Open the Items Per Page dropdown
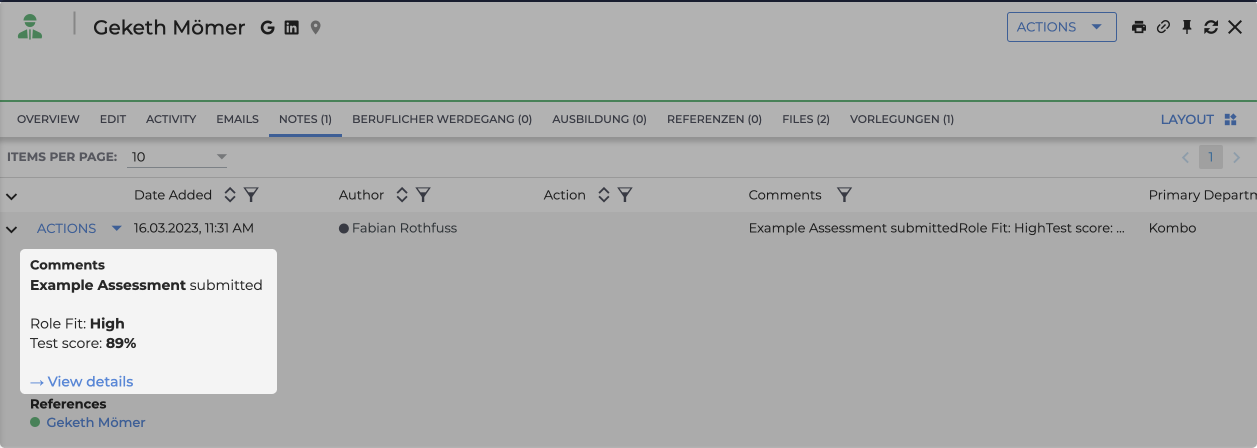Image resolution: width=1257 pixels, height=448 pixels. click(x=178, y=157)
